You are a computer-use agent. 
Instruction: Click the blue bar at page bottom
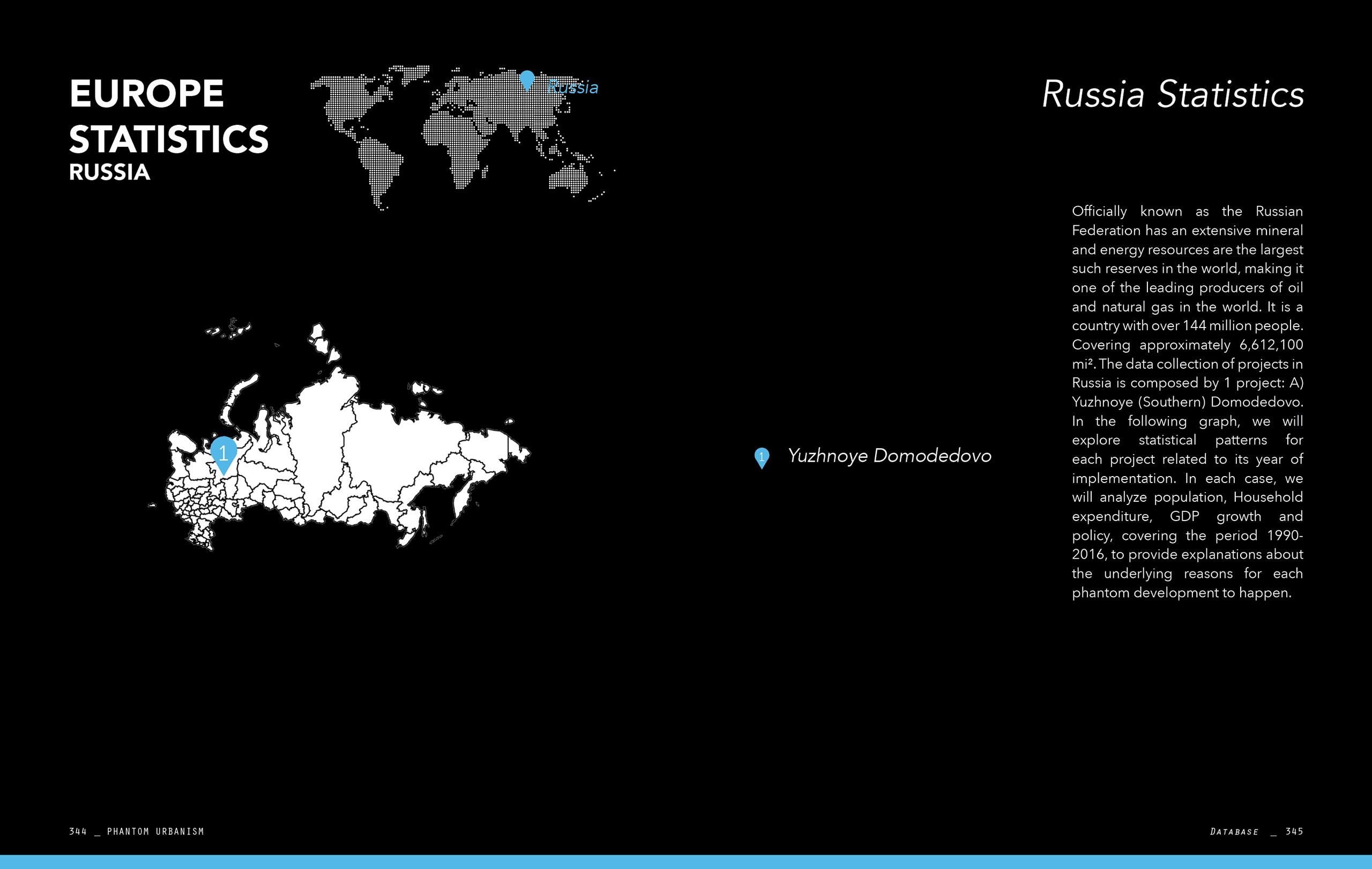pos(686,861)
